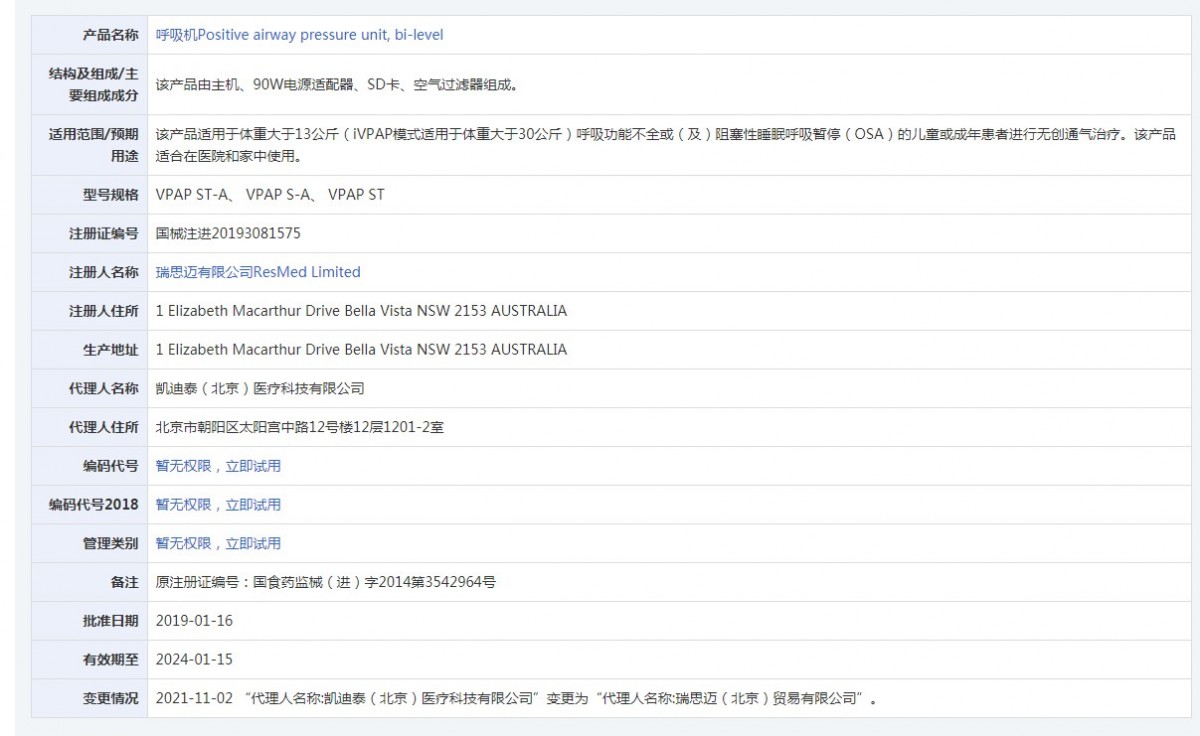The height and width of the screenshot is (736, 1200).
Task: Click the 结构及组成/主要组成成分 label
Action: click(94, 85)
